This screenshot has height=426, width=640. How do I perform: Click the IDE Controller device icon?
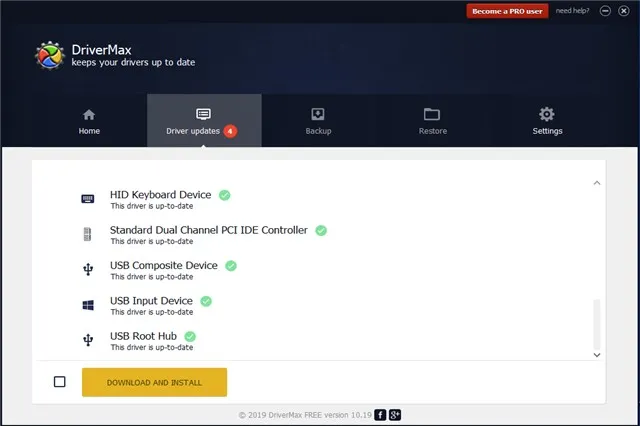[x=87, y=234]
